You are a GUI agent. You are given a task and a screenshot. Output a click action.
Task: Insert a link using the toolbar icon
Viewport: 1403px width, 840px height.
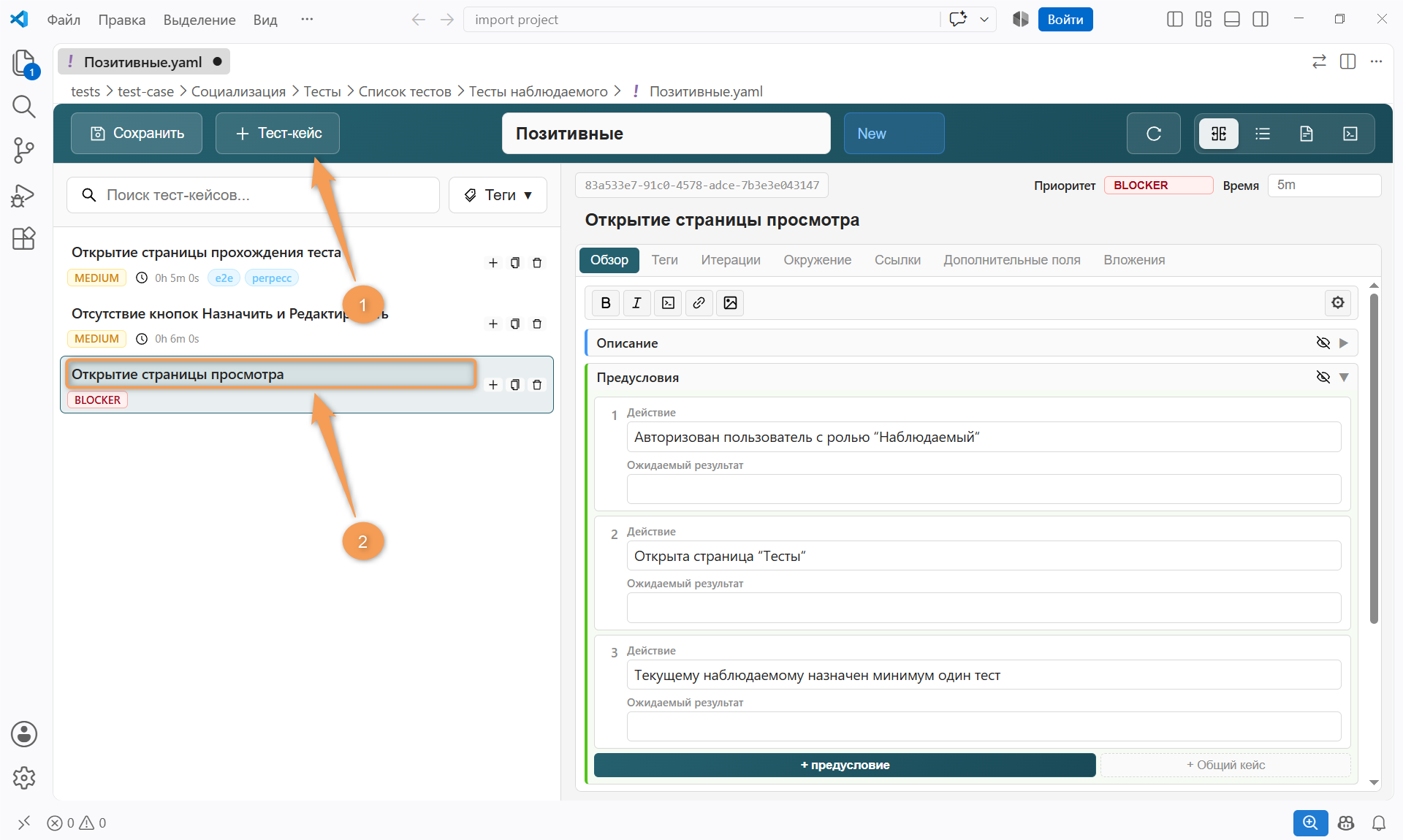coord(699,303)
